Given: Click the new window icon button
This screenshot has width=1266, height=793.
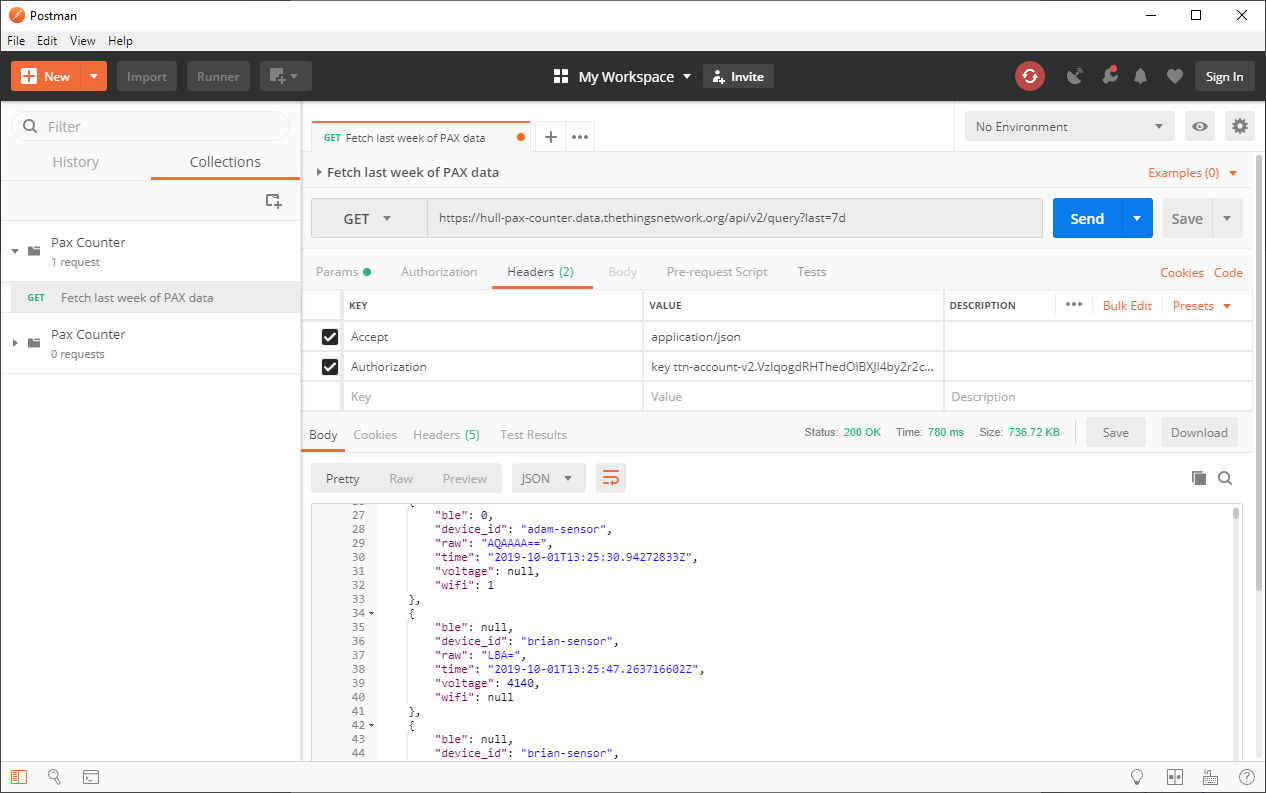Looking at the screenshot, I should (286, 76).
